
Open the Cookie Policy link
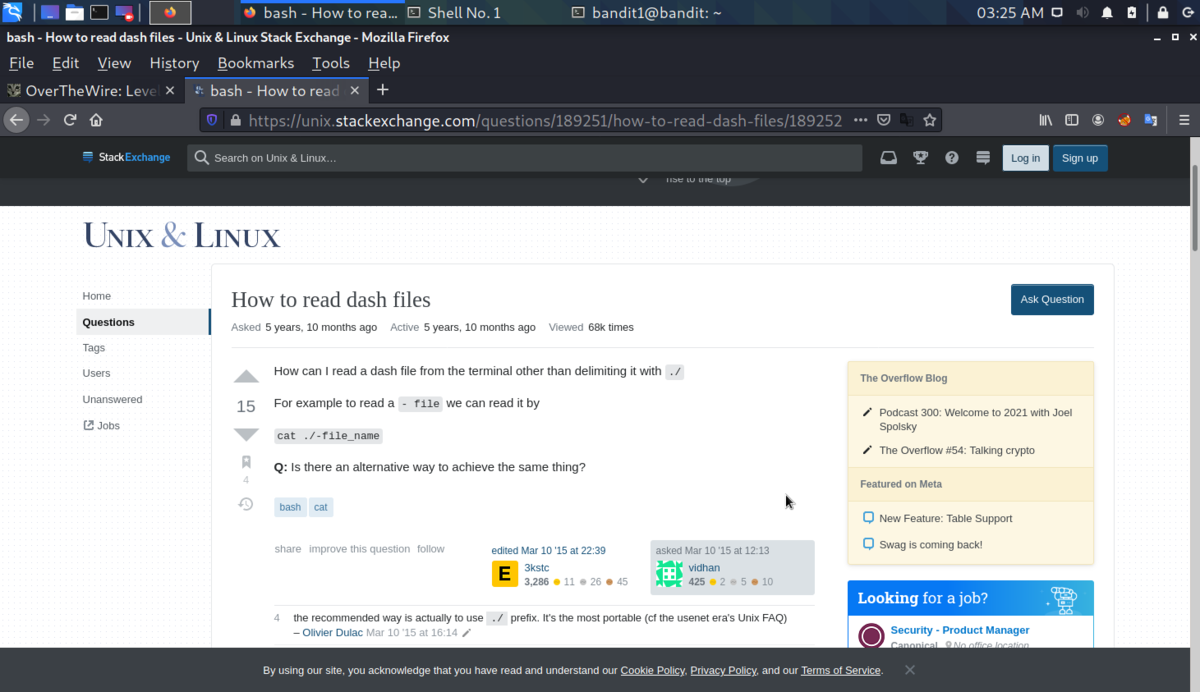tap(652, 670)
